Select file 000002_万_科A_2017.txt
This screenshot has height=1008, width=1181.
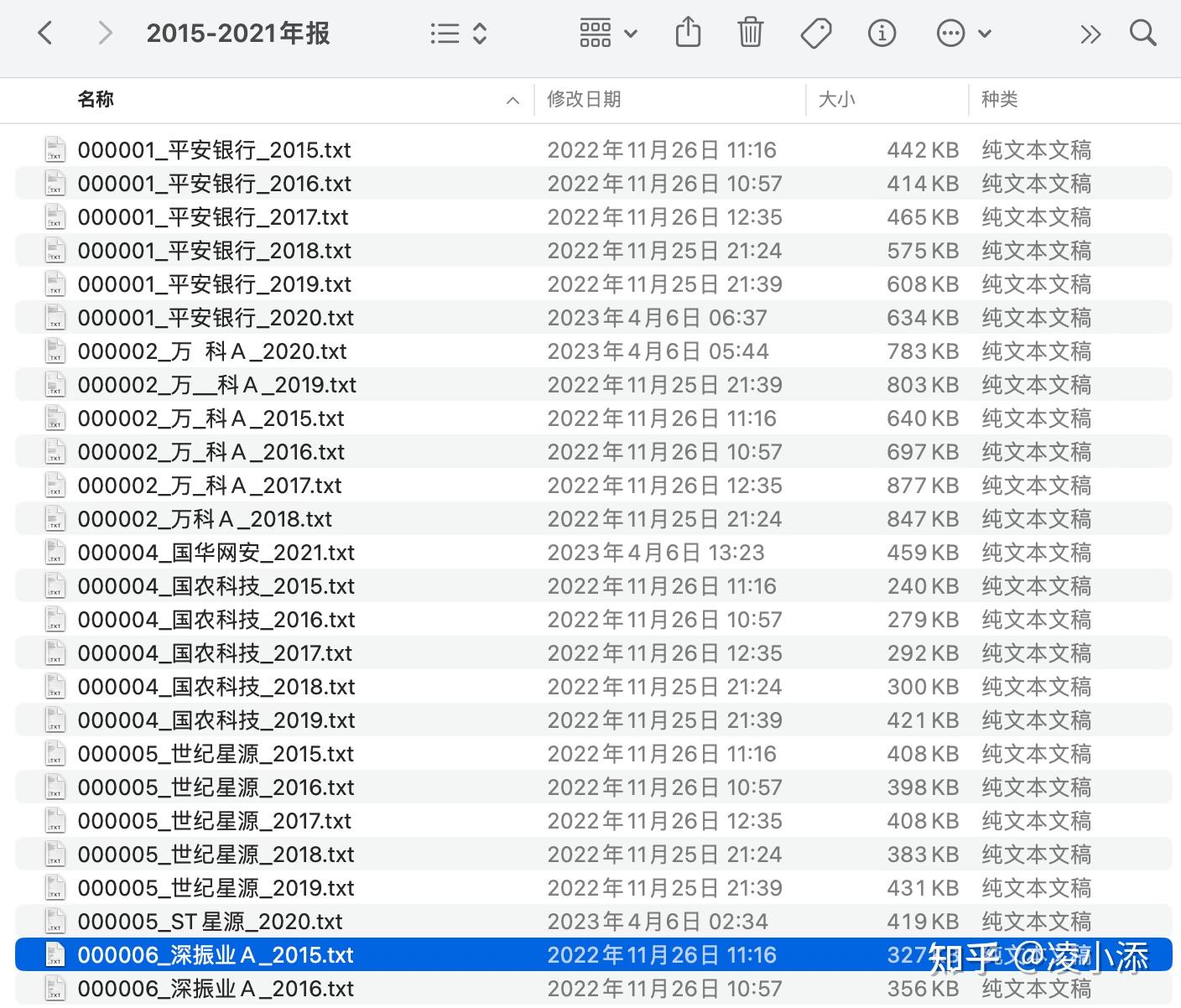(x=594, y=486)
